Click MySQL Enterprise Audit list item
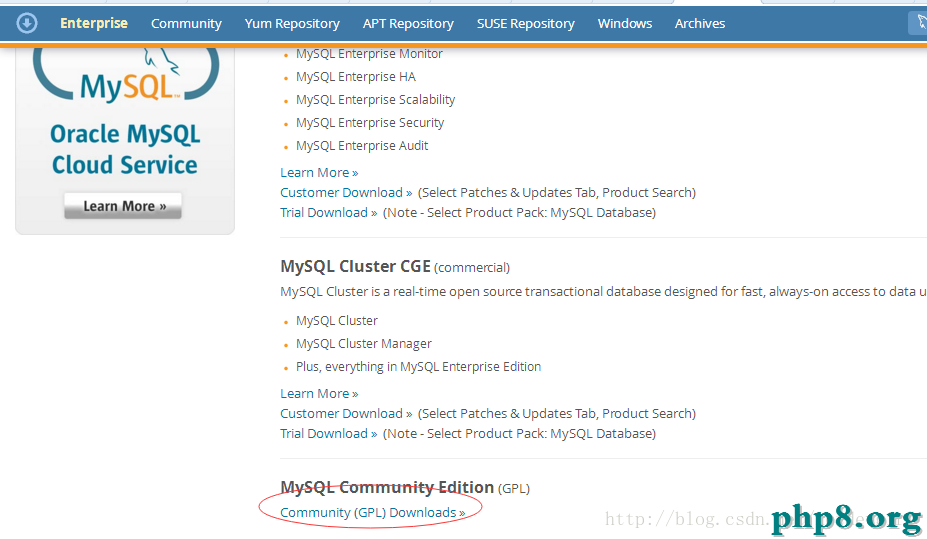The height and width of the screenshot is (539, 927). [362, 146]
